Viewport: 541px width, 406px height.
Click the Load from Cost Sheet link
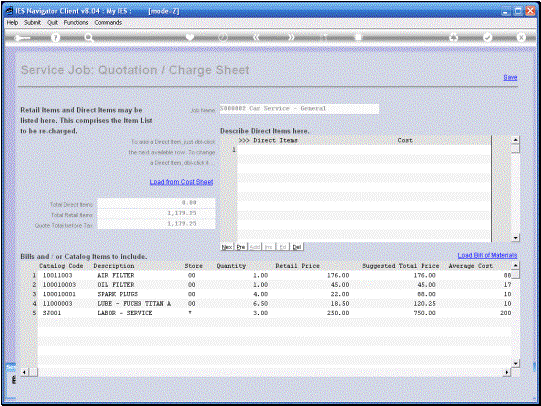pyautogui.click(x=181, y=182)
